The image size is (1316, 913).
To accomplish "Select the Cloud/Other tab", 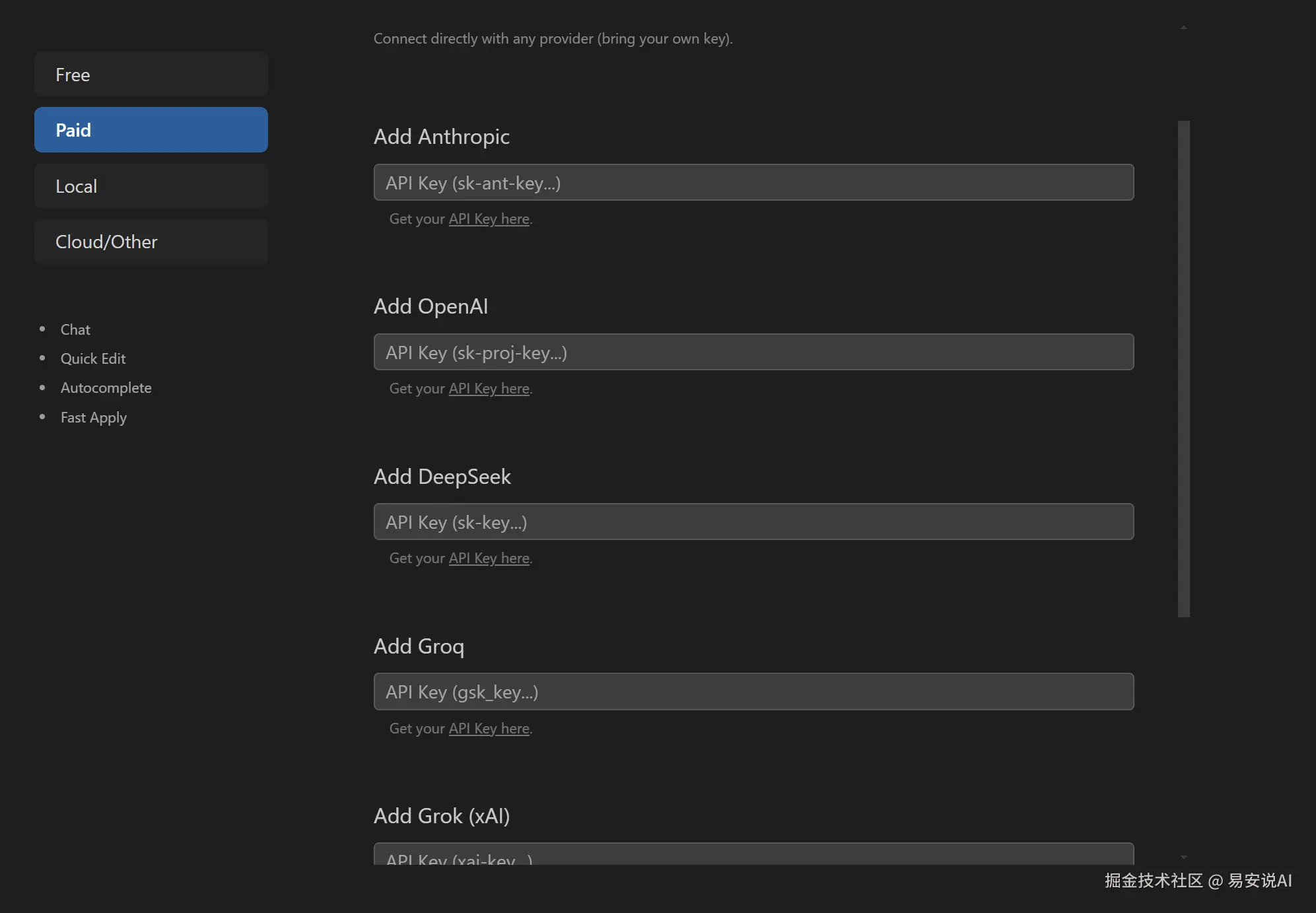I will pos(151,242).
